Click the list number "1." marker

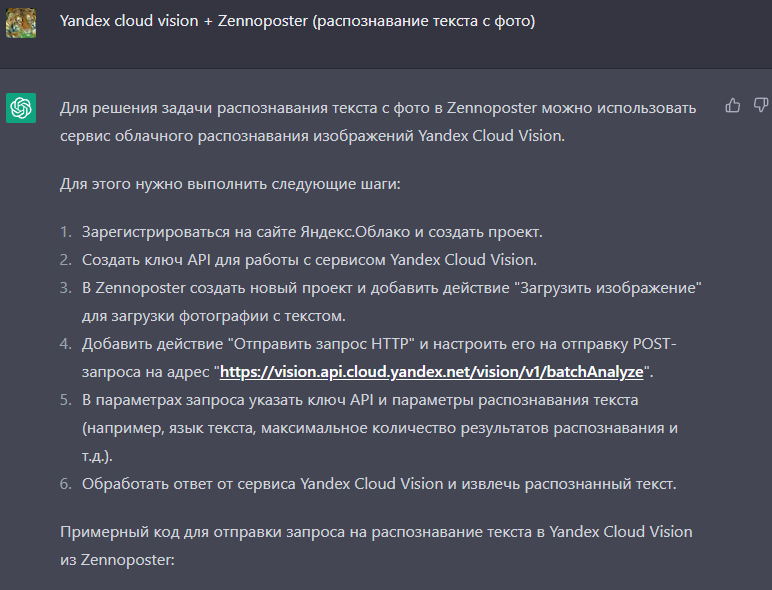pyautogui.click(x=65, y=232)
